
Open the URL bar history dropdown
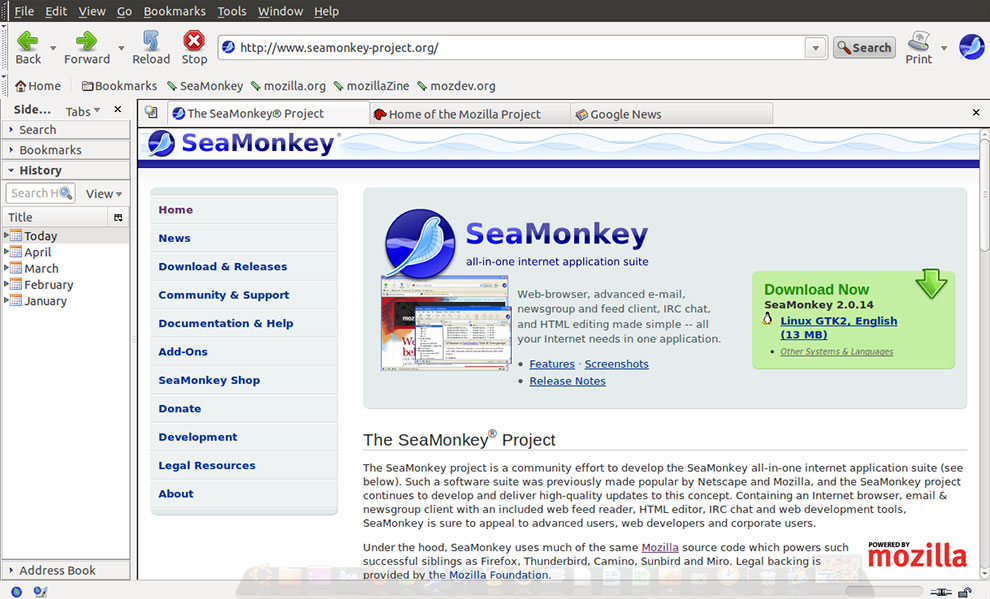coord(816,48)
